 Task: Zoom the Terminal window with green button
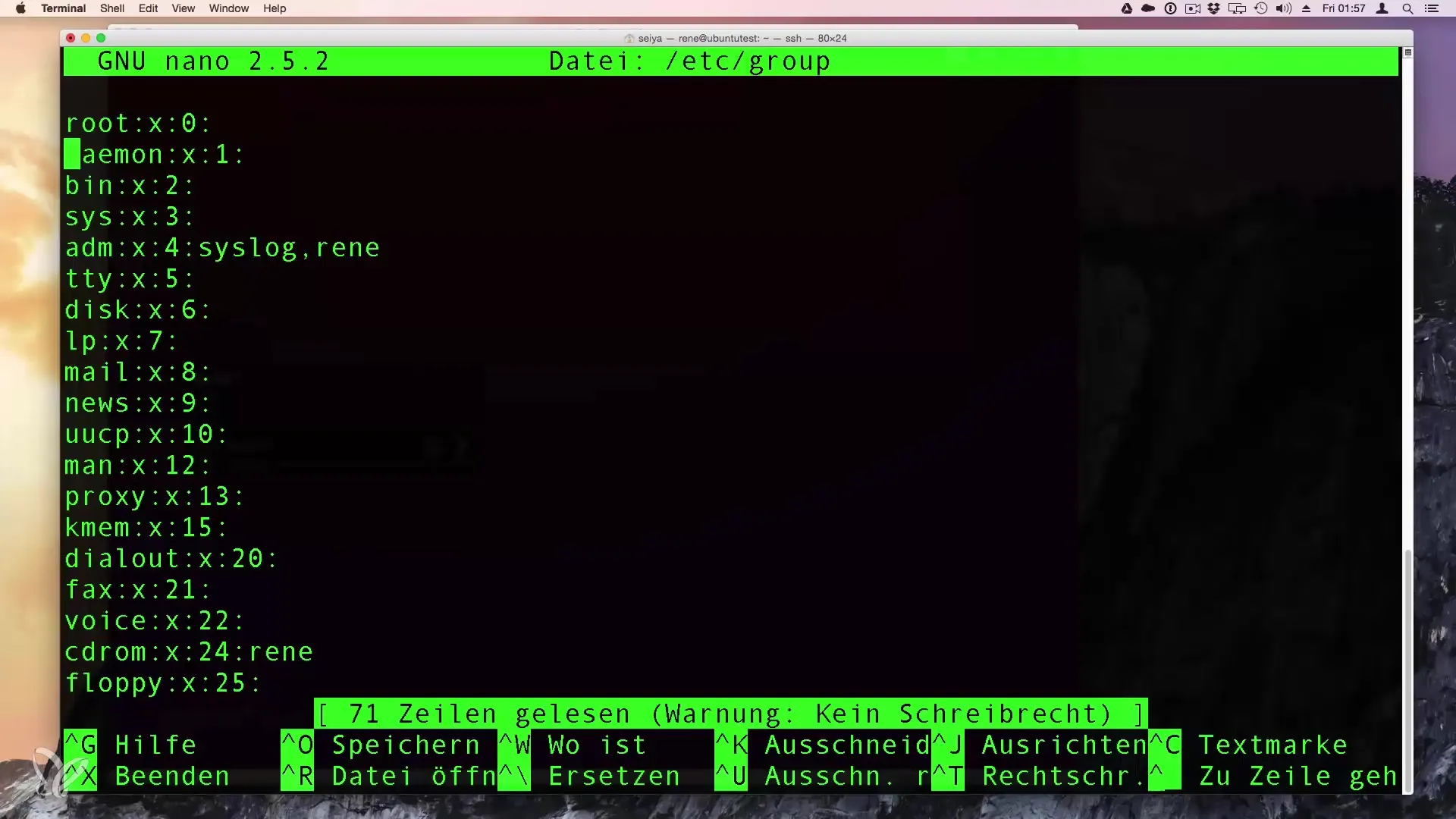click(x=101, y=38)
